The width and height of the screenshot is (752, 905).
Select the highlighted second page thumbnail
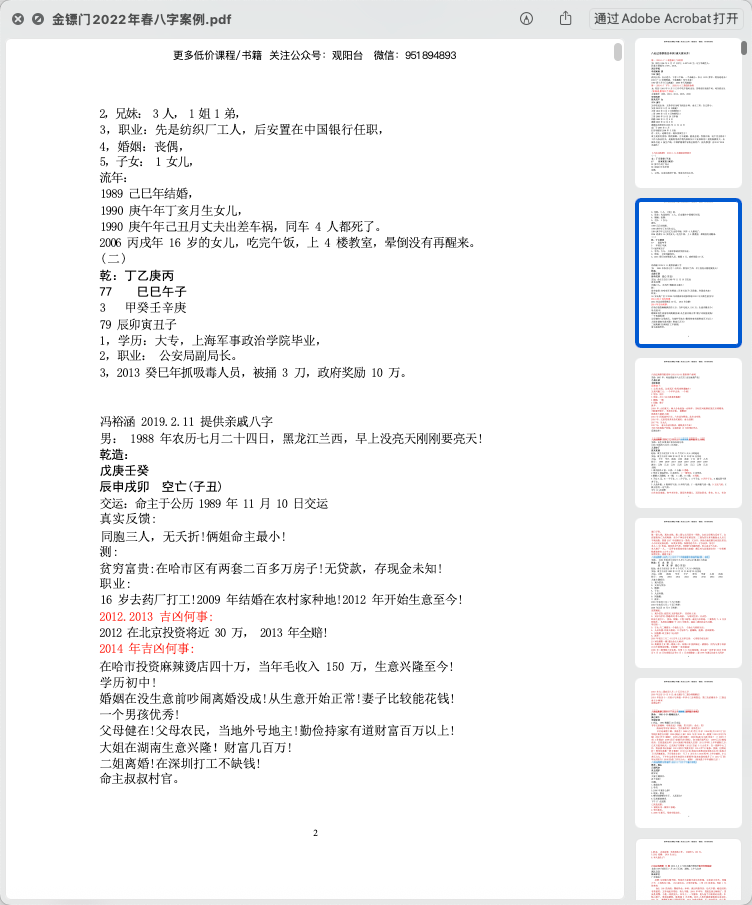coord(688,272)
